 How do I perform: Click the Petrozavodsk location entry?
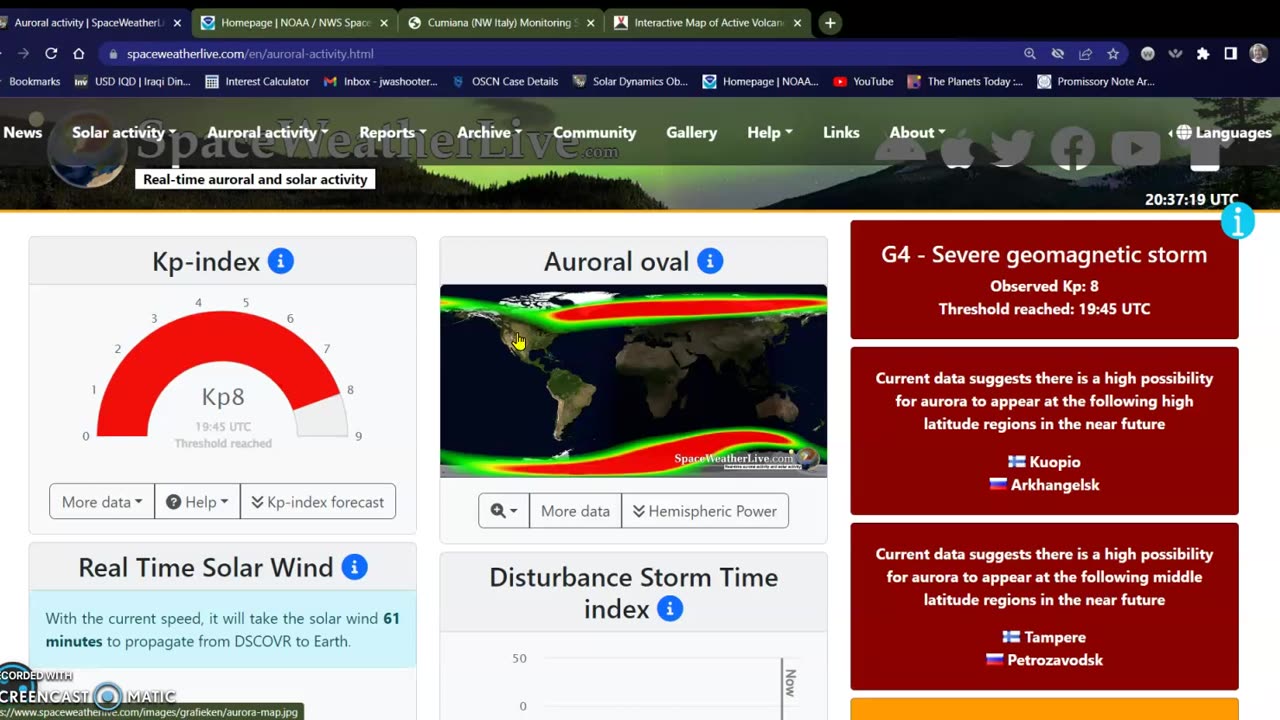click(x=1044, y=660)
